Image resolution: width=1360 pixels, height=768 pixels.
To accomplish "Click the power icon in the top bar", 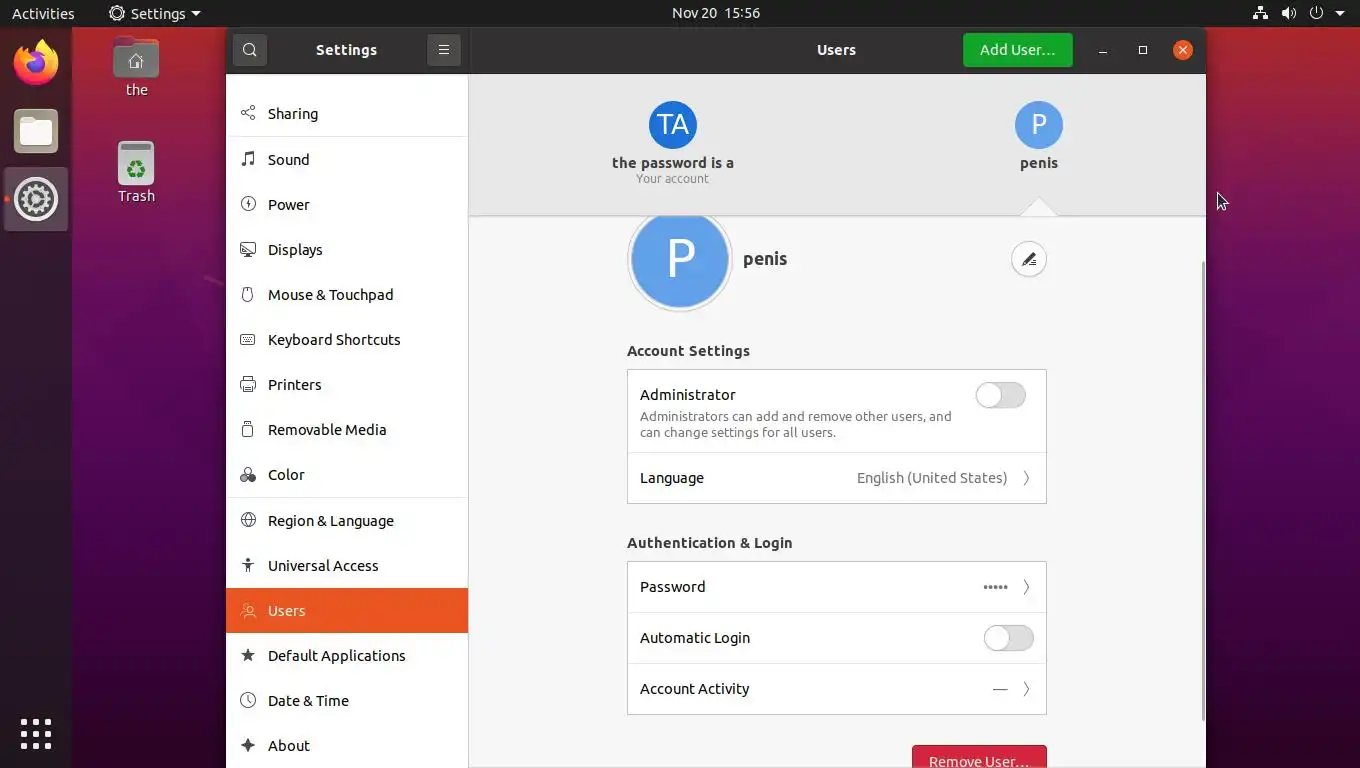I will [1316, 13].
